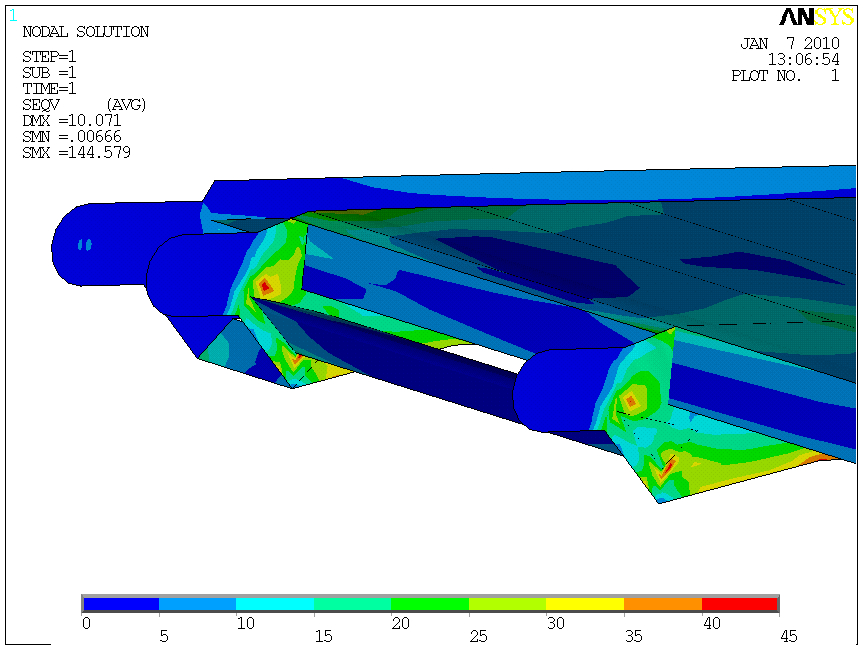Click the STEP=1 label
Image resolution: width=863 pixels, height=650 pixels.
click(x=49, y=57)
